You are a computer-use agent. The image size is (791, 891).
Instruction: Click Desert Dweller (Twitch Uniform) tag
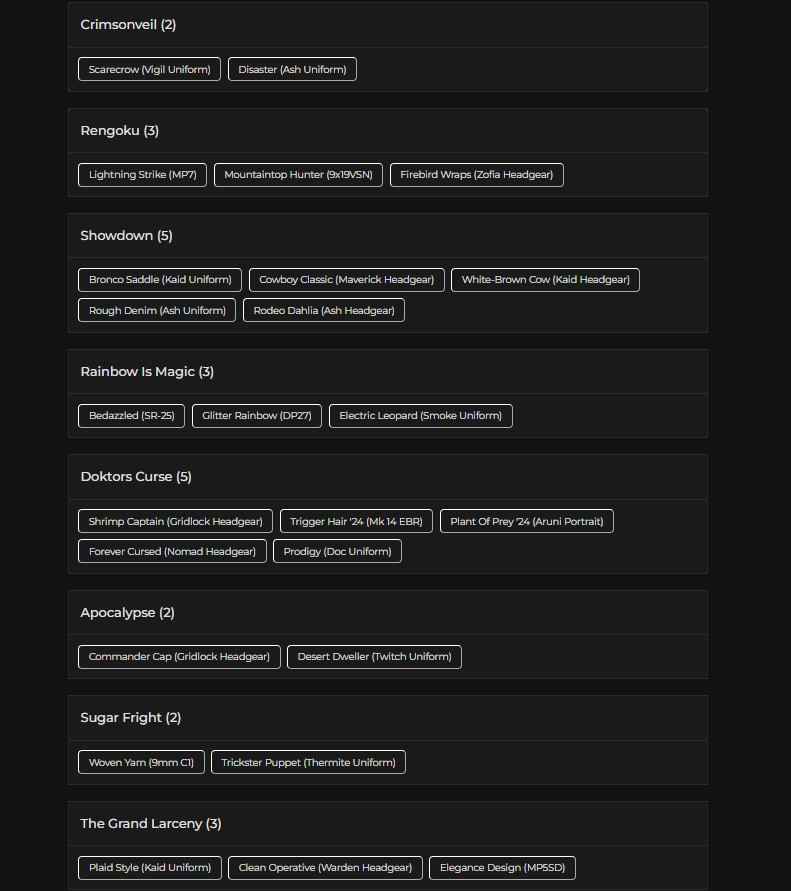(x=374, y=657)
